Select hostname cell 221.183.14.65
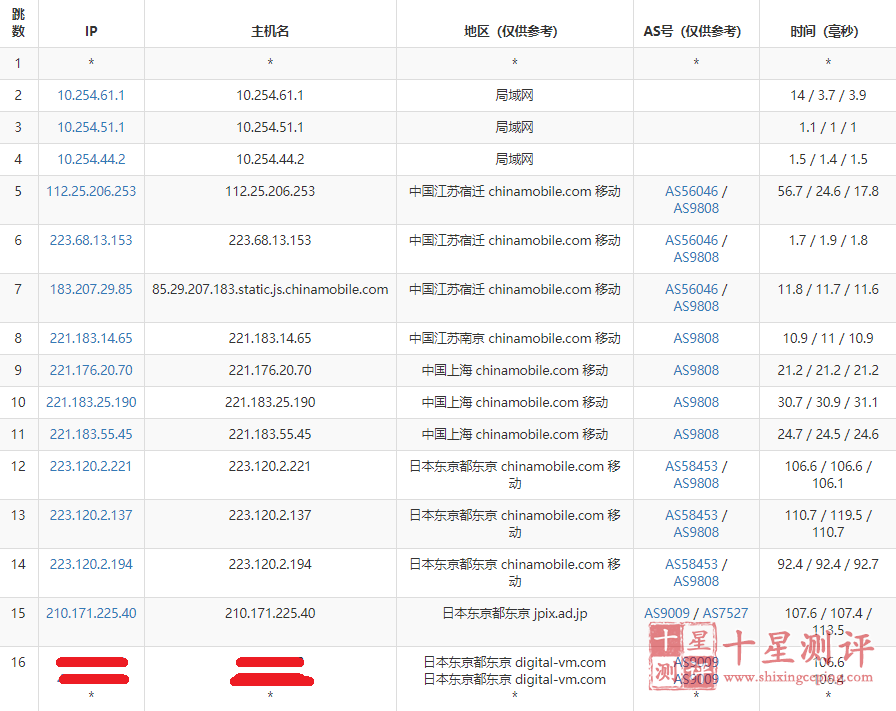The width and height of the screenshot is (896, 711). (x=270, y=339)
